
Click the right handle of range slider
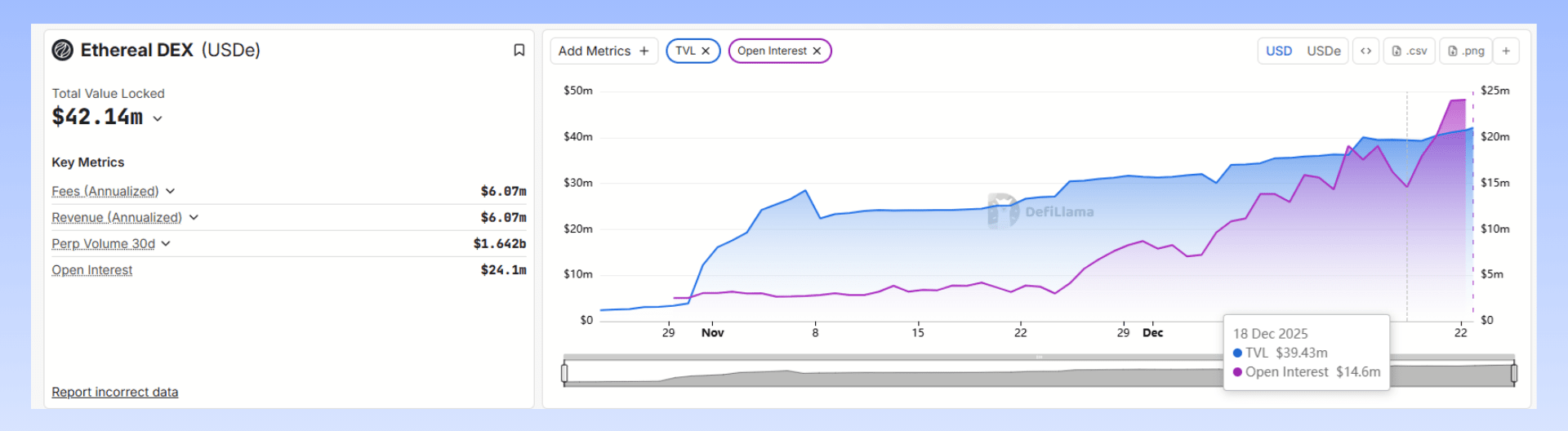(x=1514, y=373)
